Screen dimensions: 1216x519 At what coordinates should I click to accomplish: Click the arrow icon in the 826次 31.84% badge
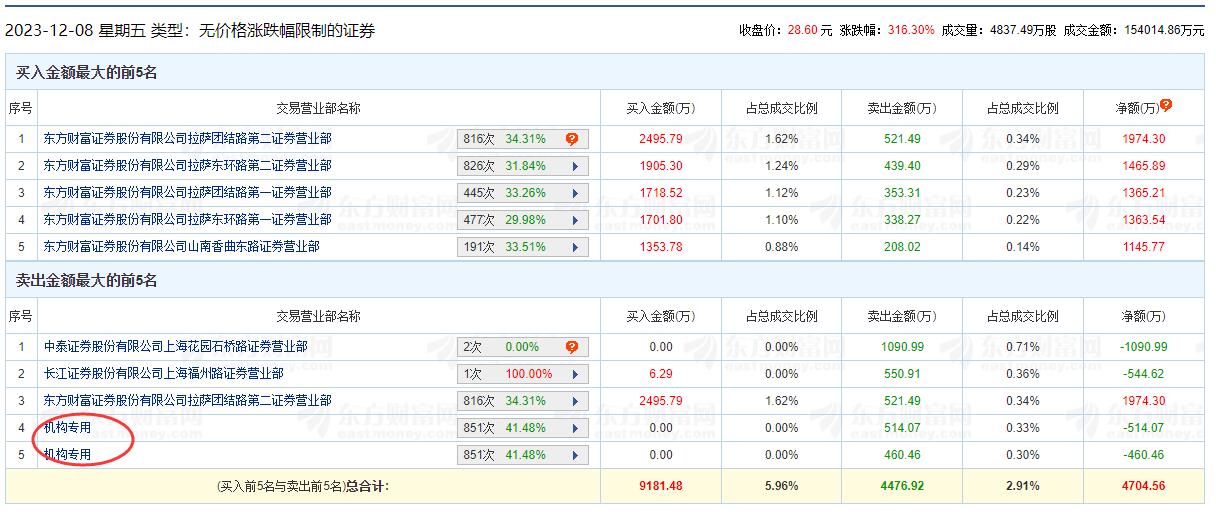(574, 166)
